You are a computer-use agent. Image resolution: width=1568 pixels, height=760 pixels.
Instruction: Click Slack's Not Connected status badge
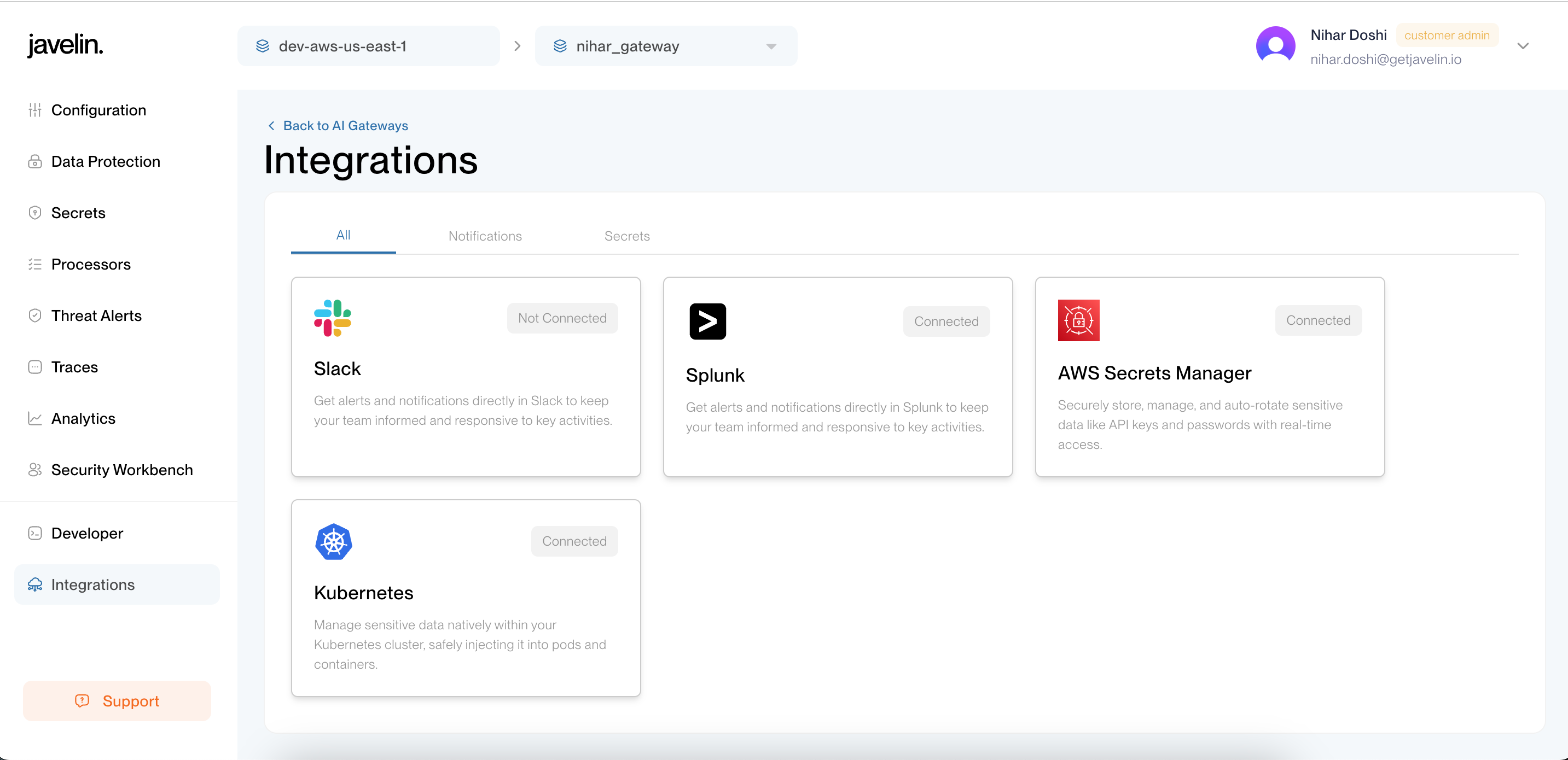point(562,318)
